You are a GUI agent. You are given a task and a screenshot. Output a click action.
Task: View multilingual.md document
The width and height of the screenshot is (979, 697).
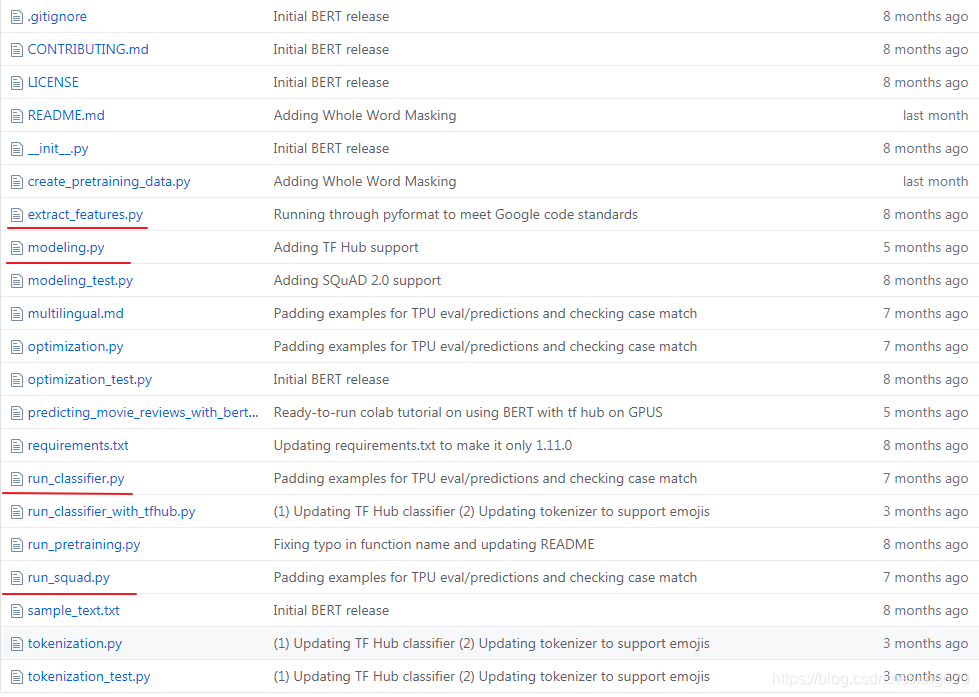(x=76, y=314)
